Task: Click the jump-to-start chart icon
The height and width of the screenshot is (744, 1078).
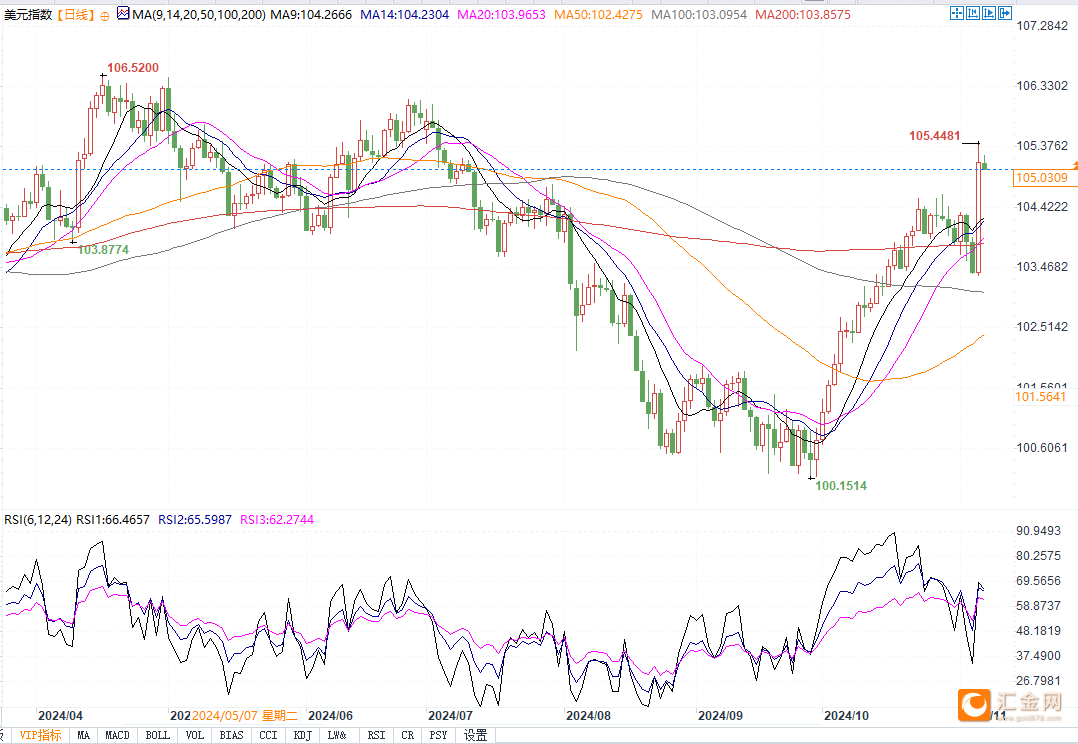Action: coord(973,13)
